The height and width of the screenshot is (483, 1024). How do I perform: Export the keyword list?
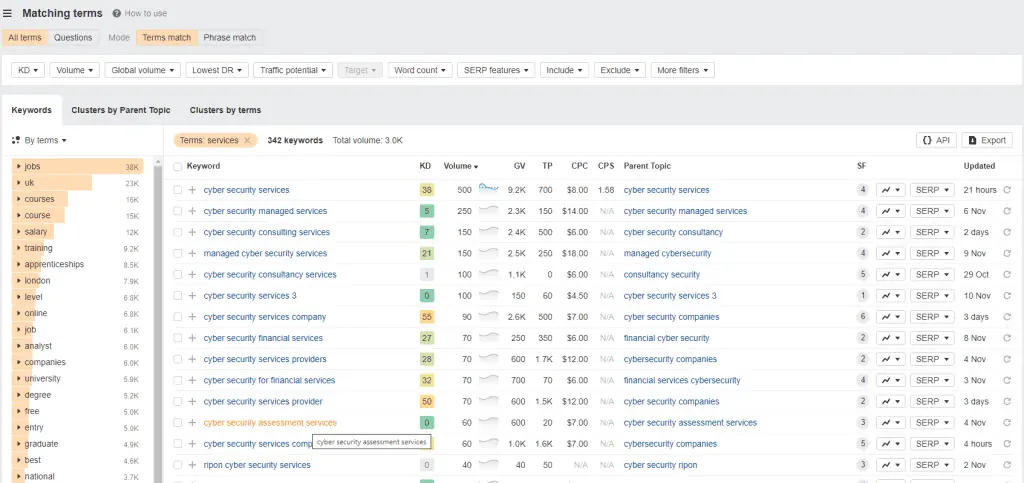(987, 140)
